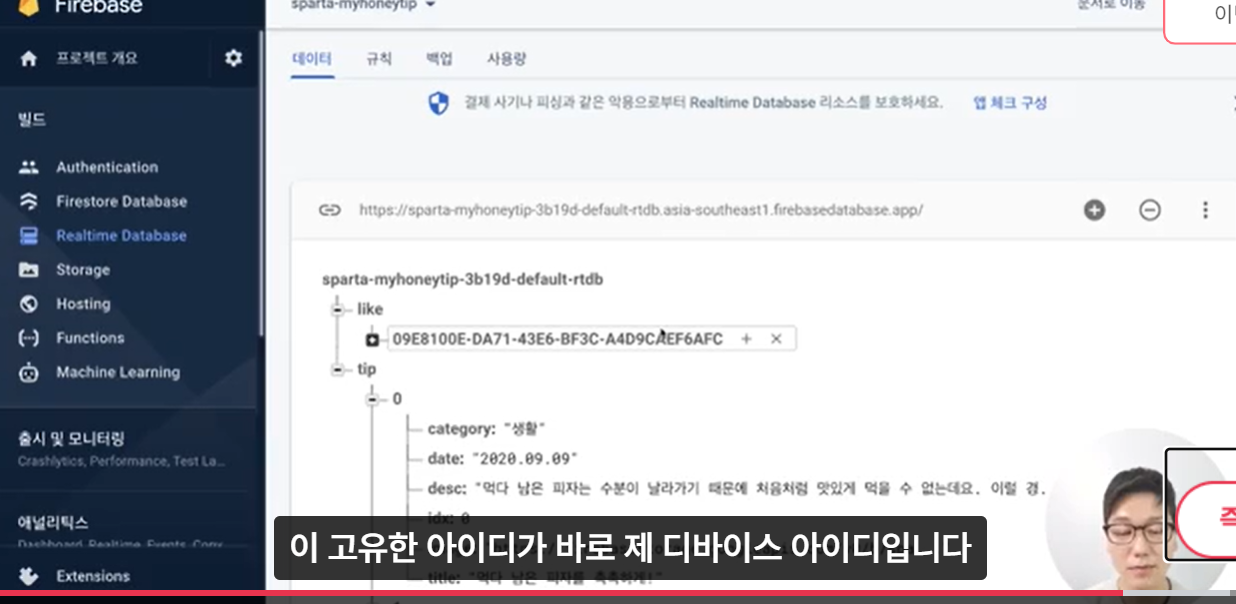This screenshot has height=604, width=1236.
Task: Click desc value about 피자
Action: 759,489
